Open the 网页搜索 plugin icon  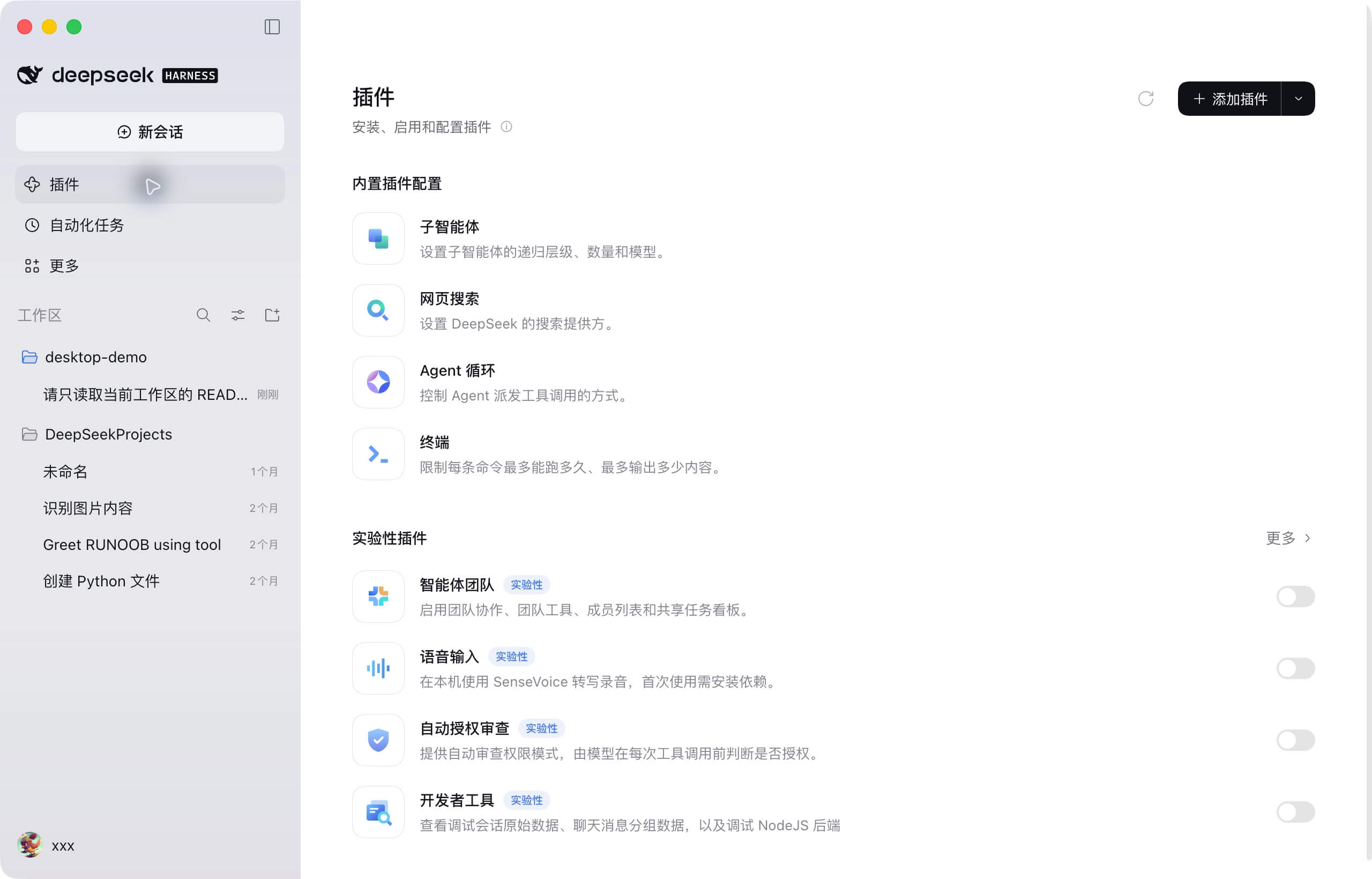(378, 310)
